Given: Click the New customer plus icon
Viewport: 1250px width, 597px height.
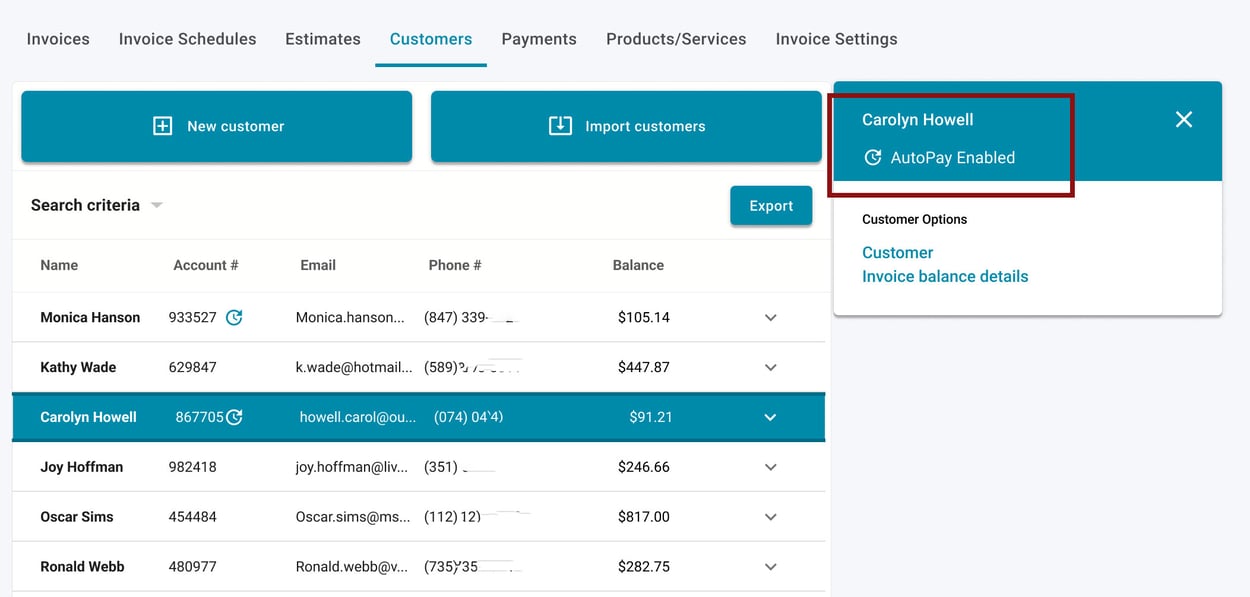Looking at the screenshot, I should pos(162,126).
